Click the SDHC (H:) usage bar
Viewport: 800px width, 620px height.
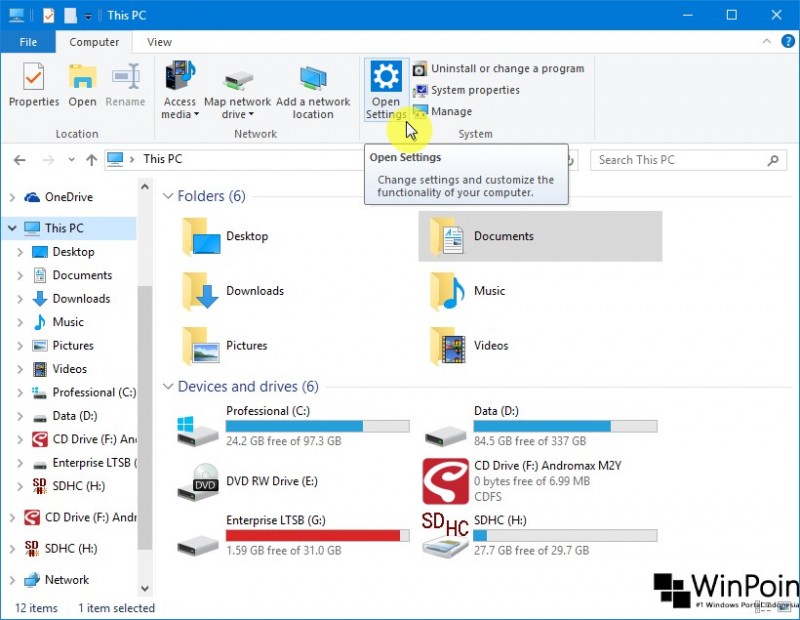click(565, 535)
